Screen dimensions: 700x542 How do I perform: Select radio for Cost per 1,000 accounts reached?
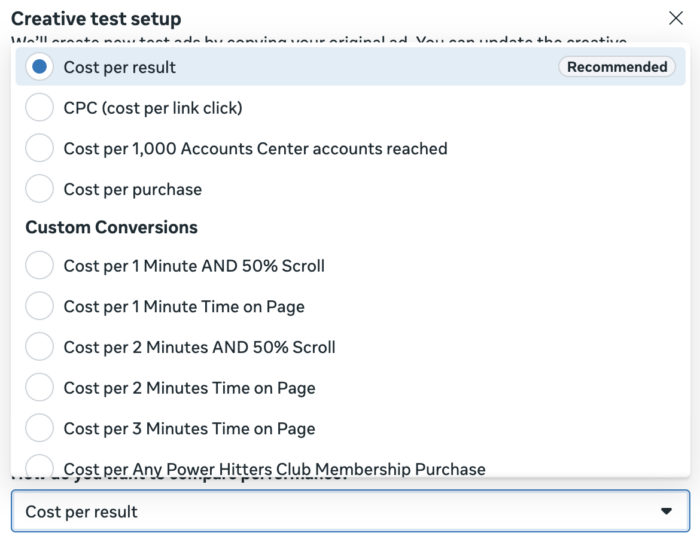click(x=39, y=148)
